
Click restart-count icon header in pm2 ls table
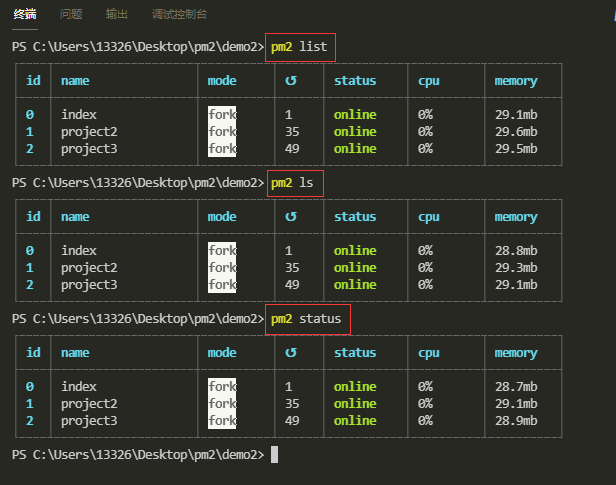coord(291,216)
